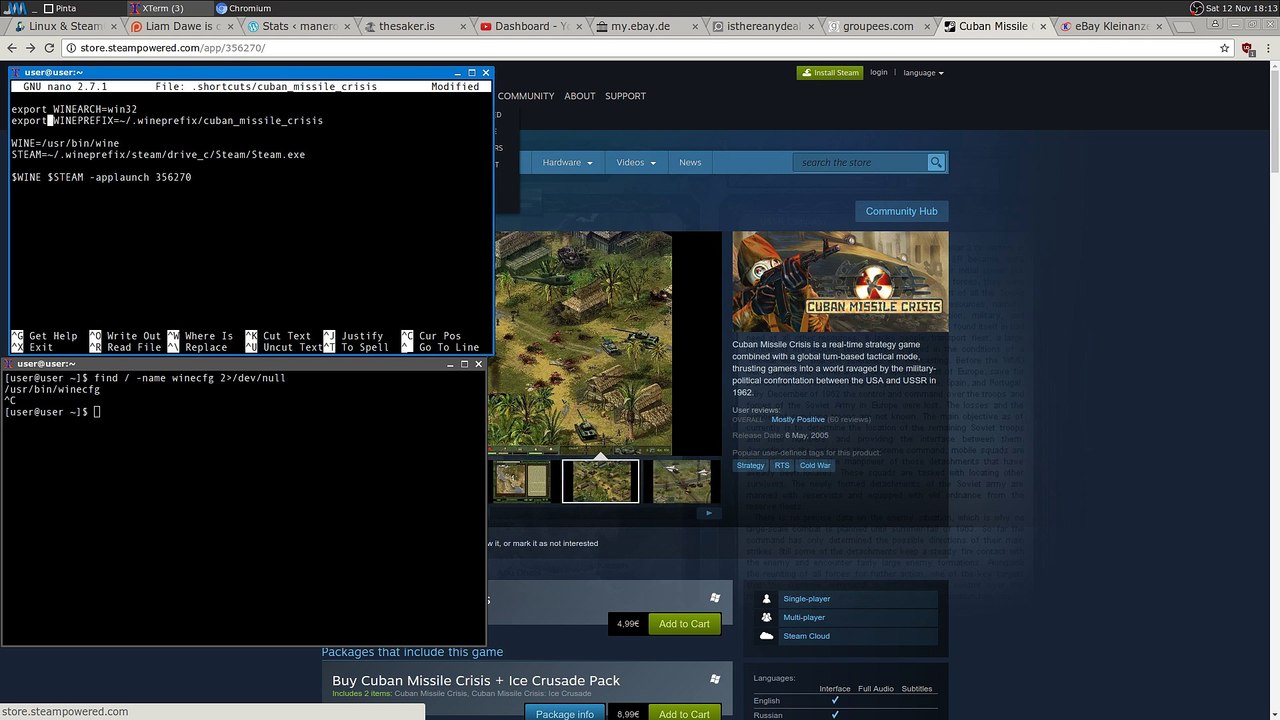Click the '$WINE $STEAM -applaunch 356270' line
1280x720 pixels.
tap(101, 177)
